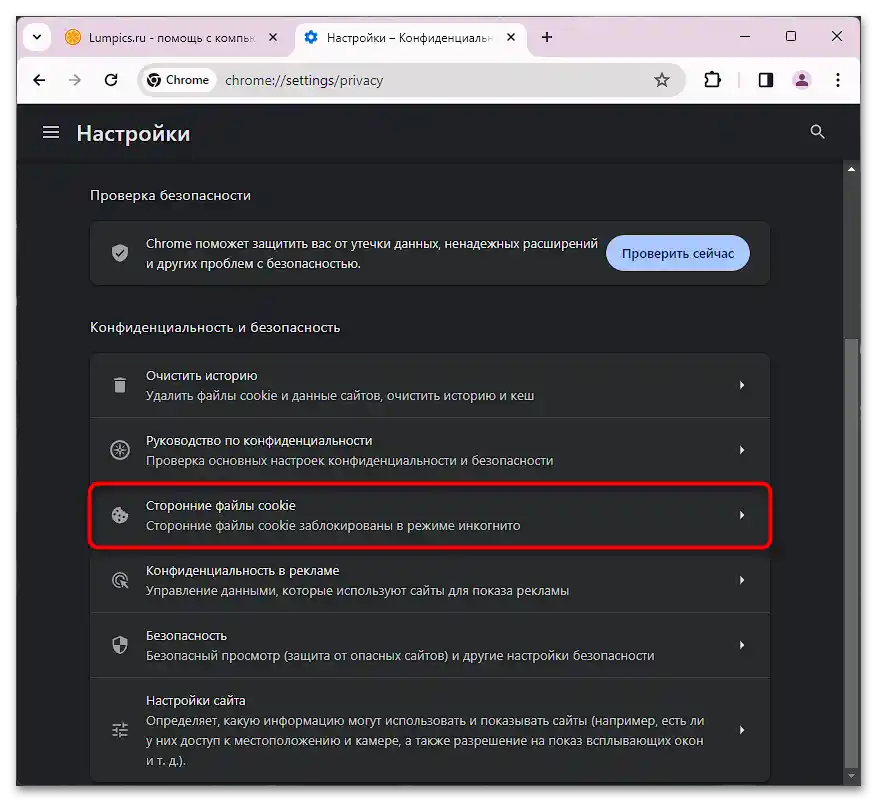The image size is (877, 802).
Task: Click the bookmark star in the address bar
Action: 662,80
